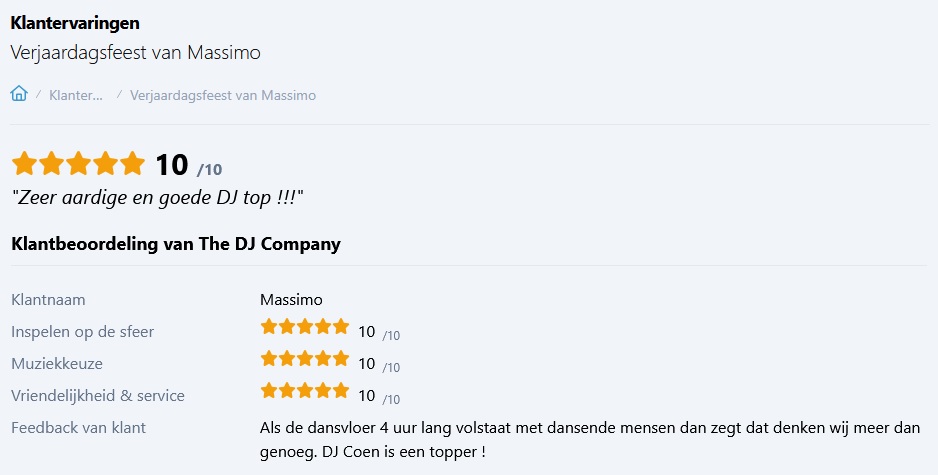Click the customer feedback text about DJ Coen

589,439
